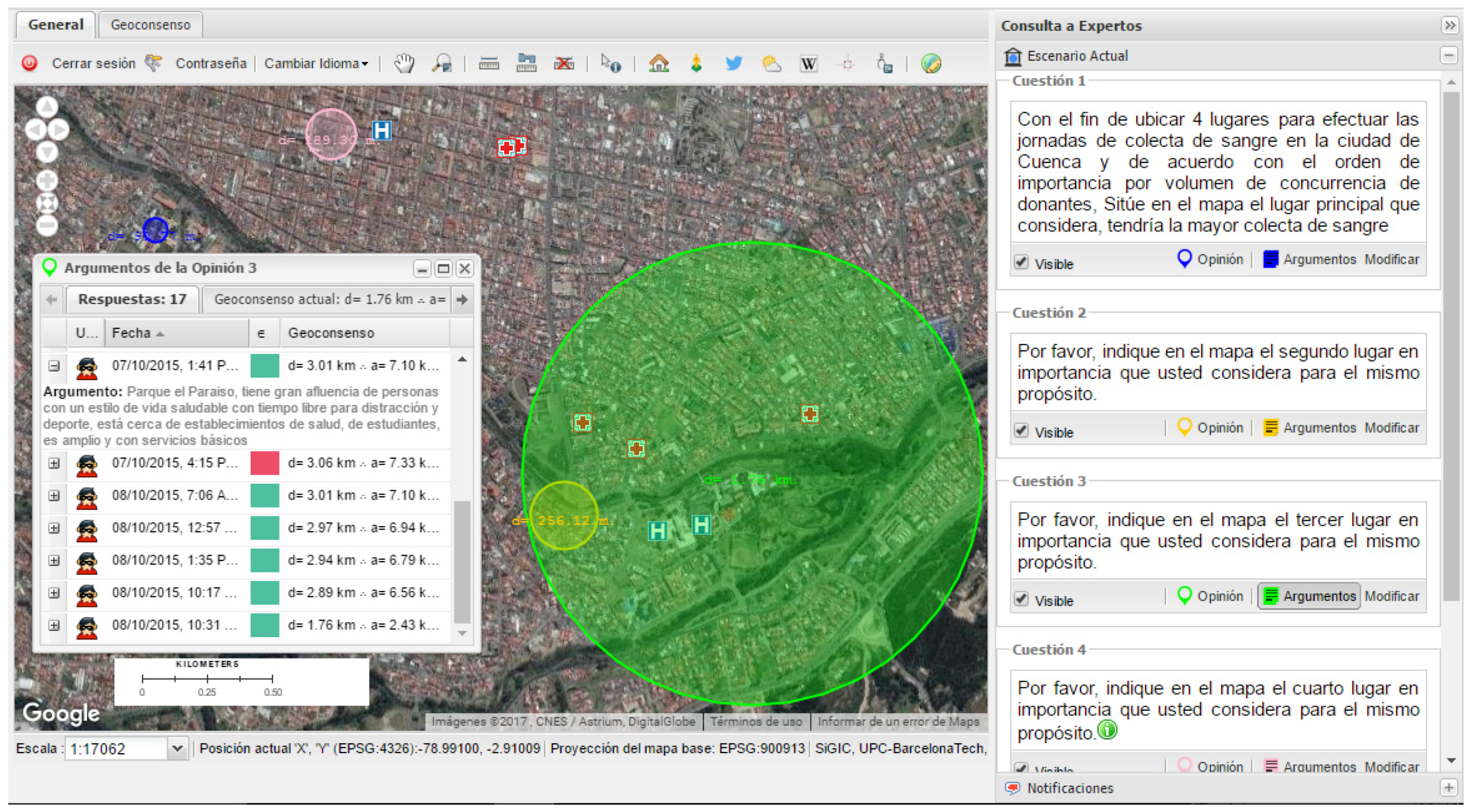Click the zoom-in plus map control

[x=47, y=181]
